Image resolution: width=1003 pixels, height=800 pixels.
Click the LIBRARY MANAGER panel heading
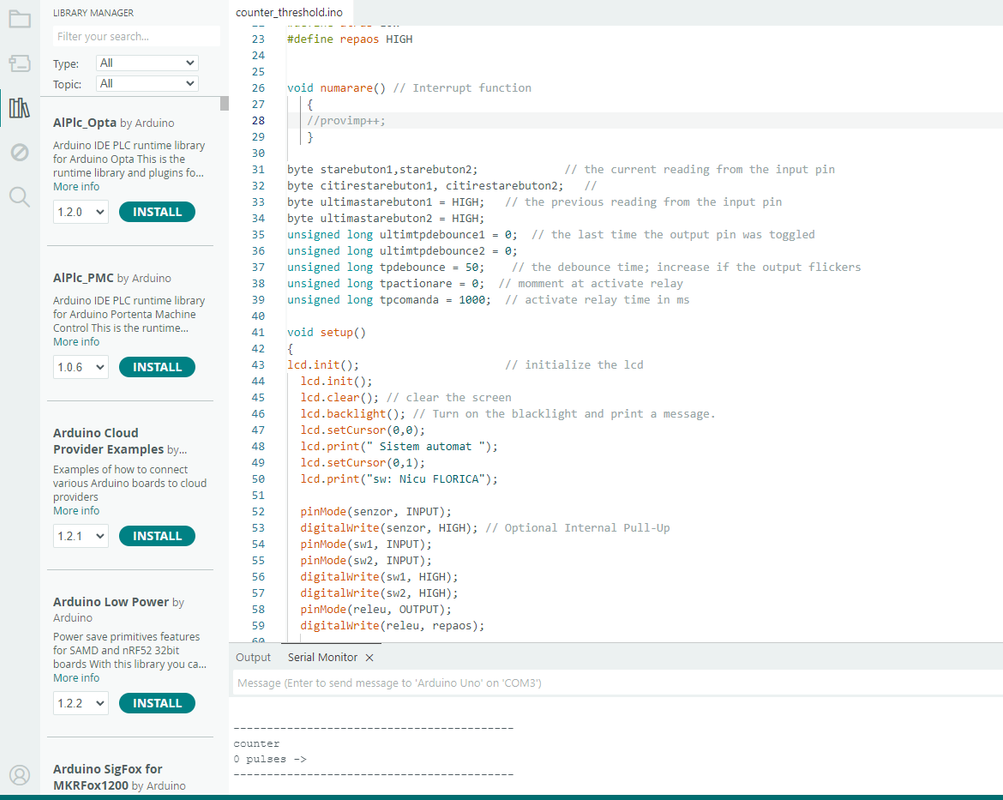click(x=93, y=13)
